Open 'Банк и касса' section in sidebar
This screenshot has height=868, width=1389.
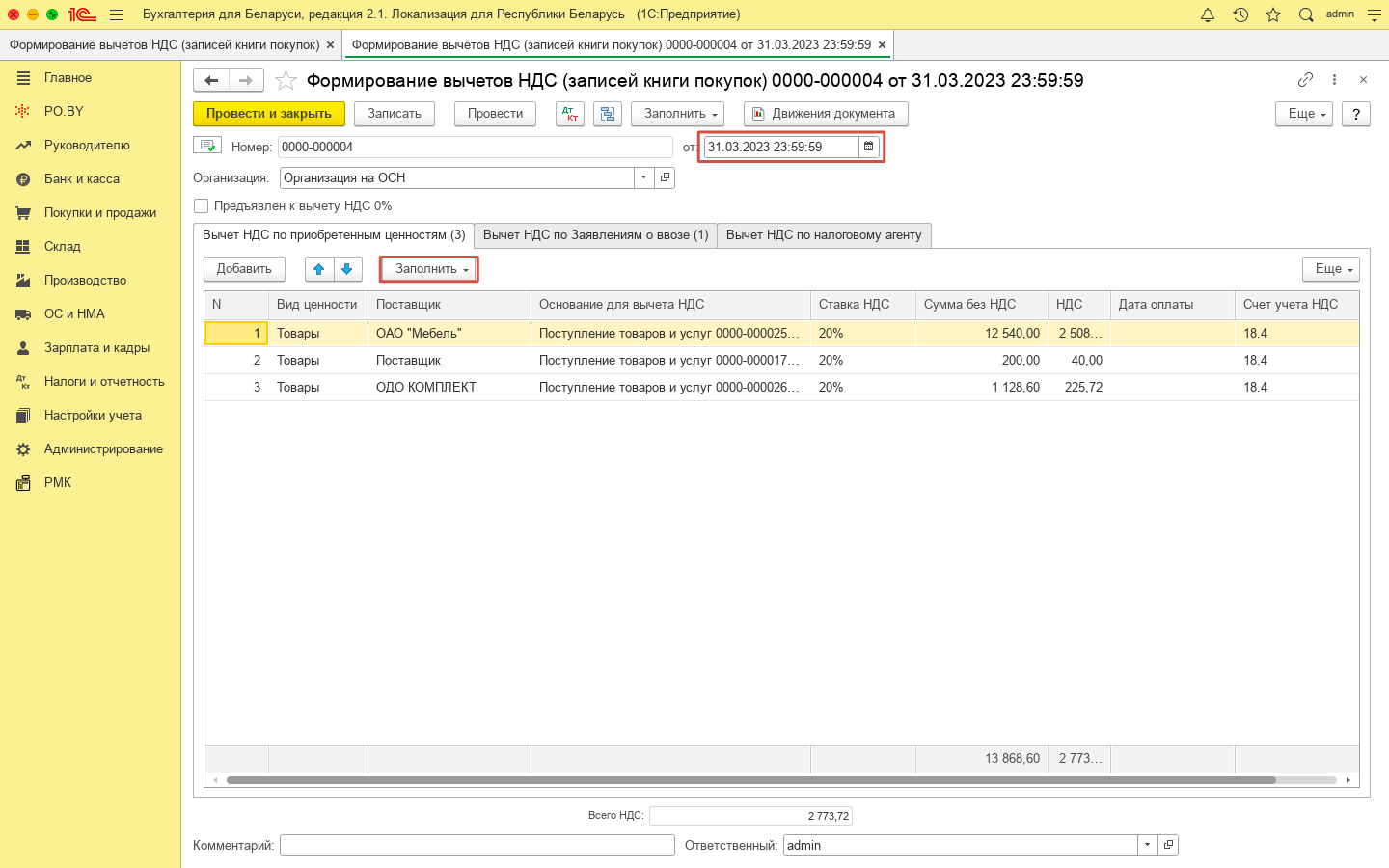(82, 179)
